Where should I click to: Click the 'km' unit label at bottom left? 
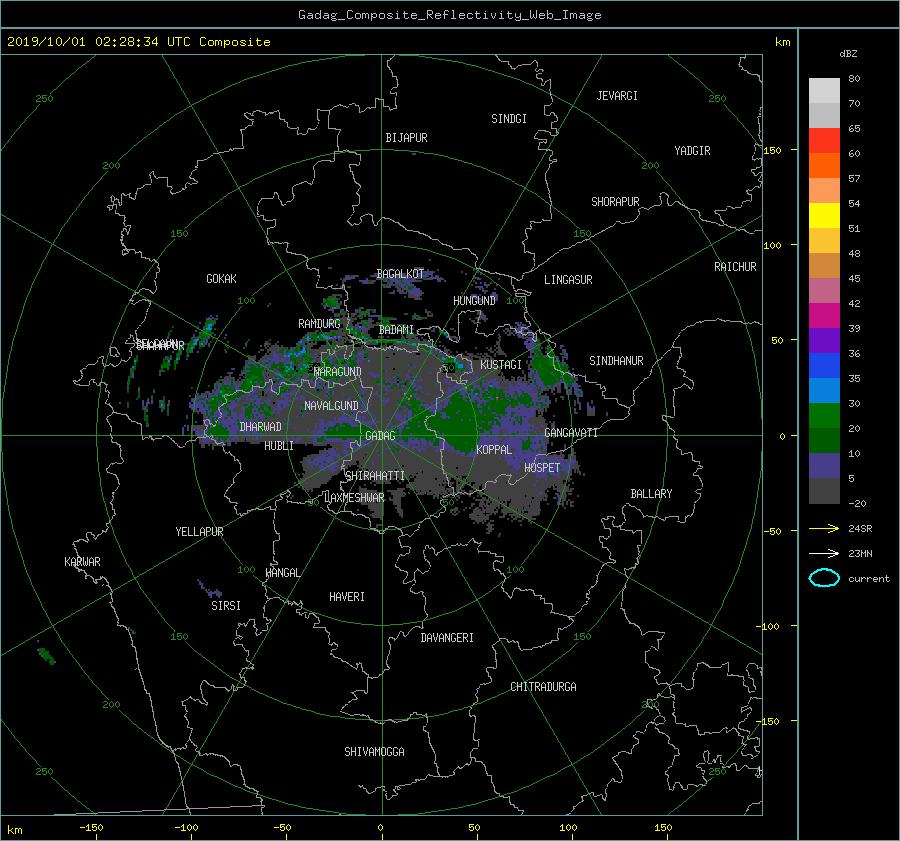coord(14,830)
